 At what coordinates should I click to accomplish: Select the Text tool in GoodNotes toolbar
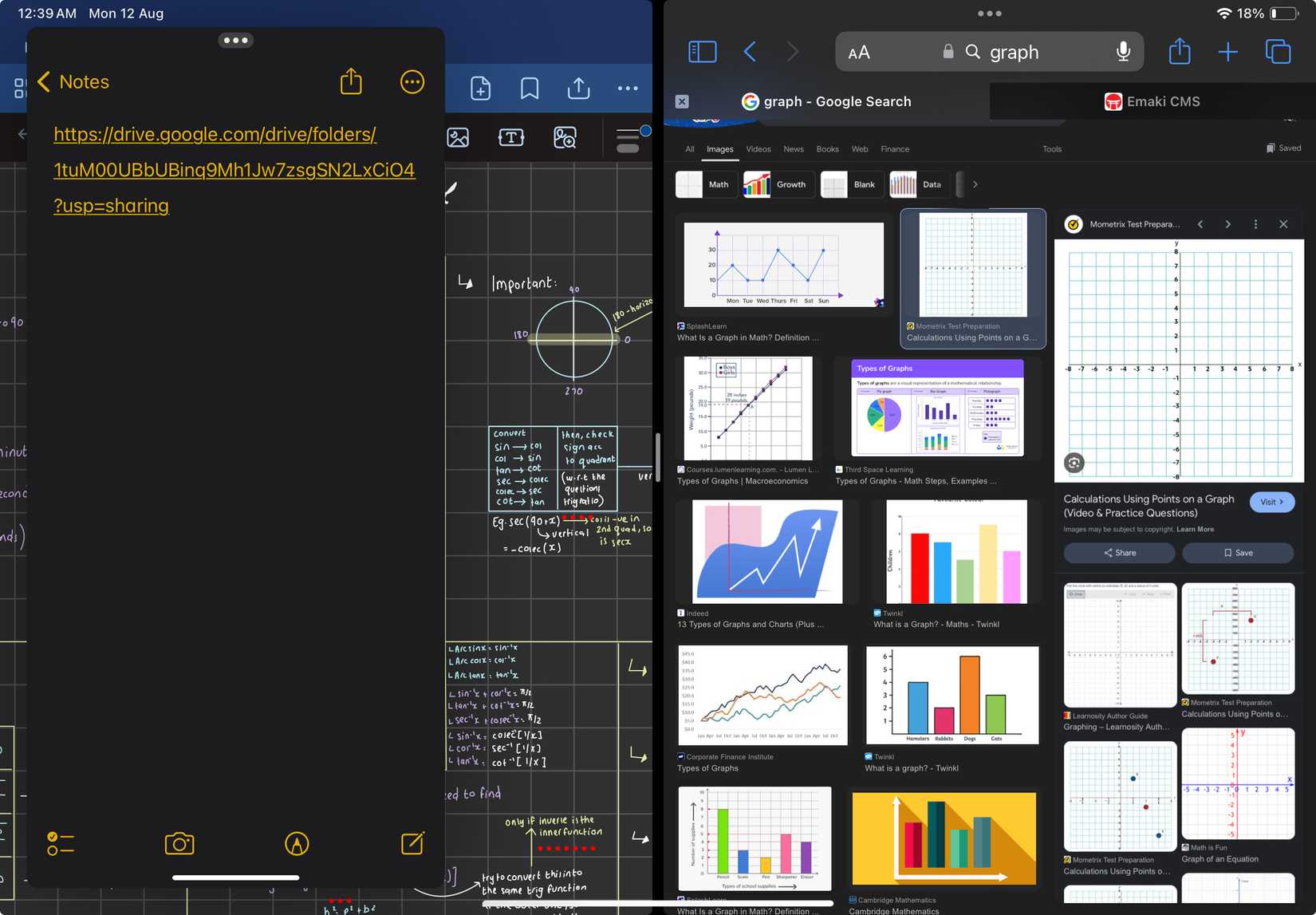[511, 137]
